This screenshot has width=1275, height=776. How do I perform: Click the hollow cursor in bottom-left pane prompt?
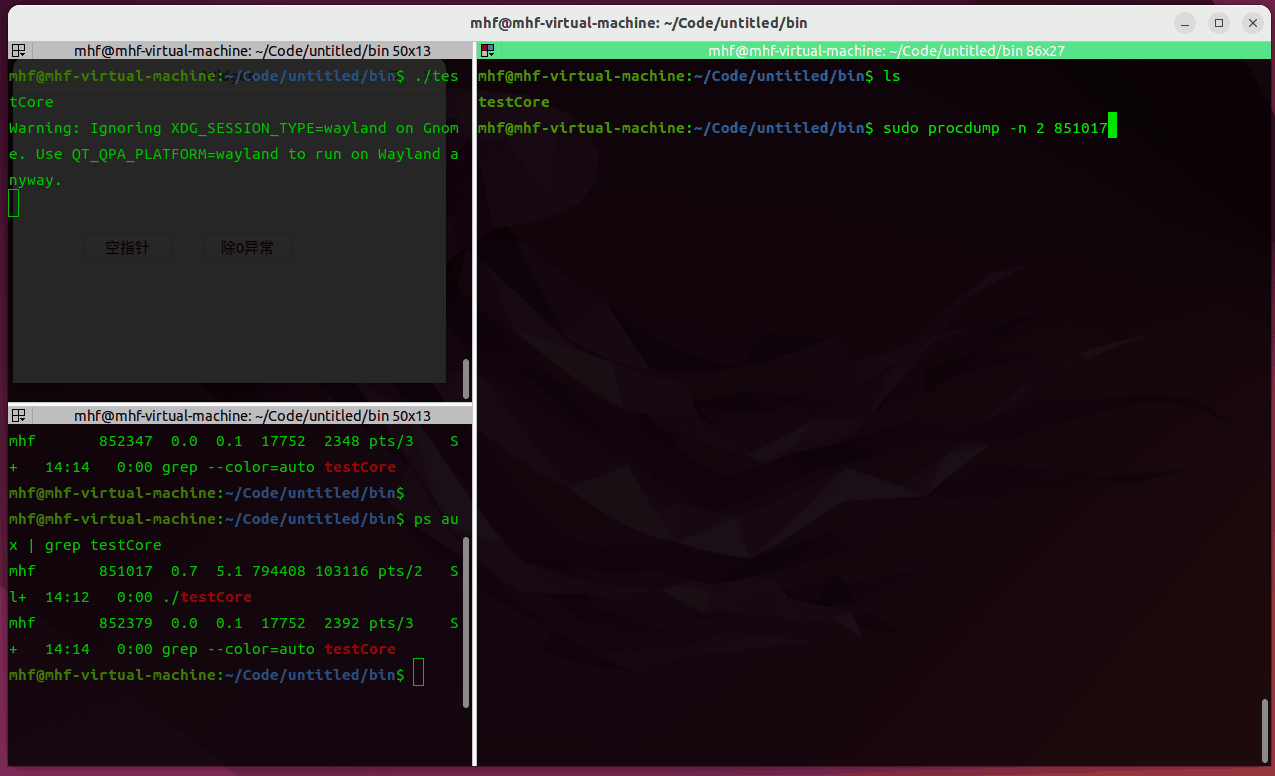(x=418, y=673)
